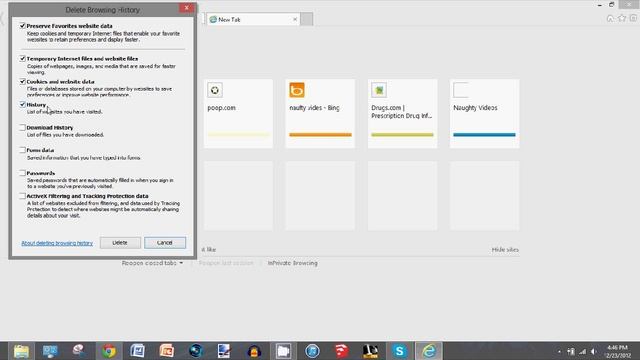Click the Bing icon on naughty videos tile

point(297,90)
